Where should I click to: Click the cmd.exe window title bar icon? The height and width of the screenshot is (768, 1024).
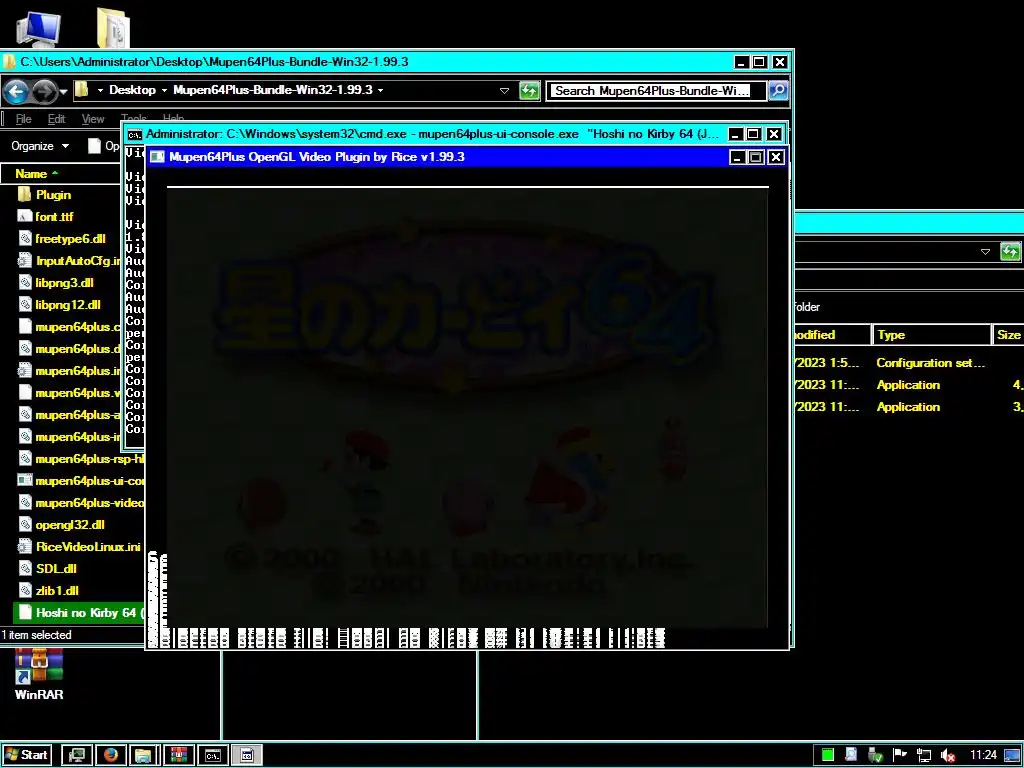pyautogui.click(x=135, y=135)
